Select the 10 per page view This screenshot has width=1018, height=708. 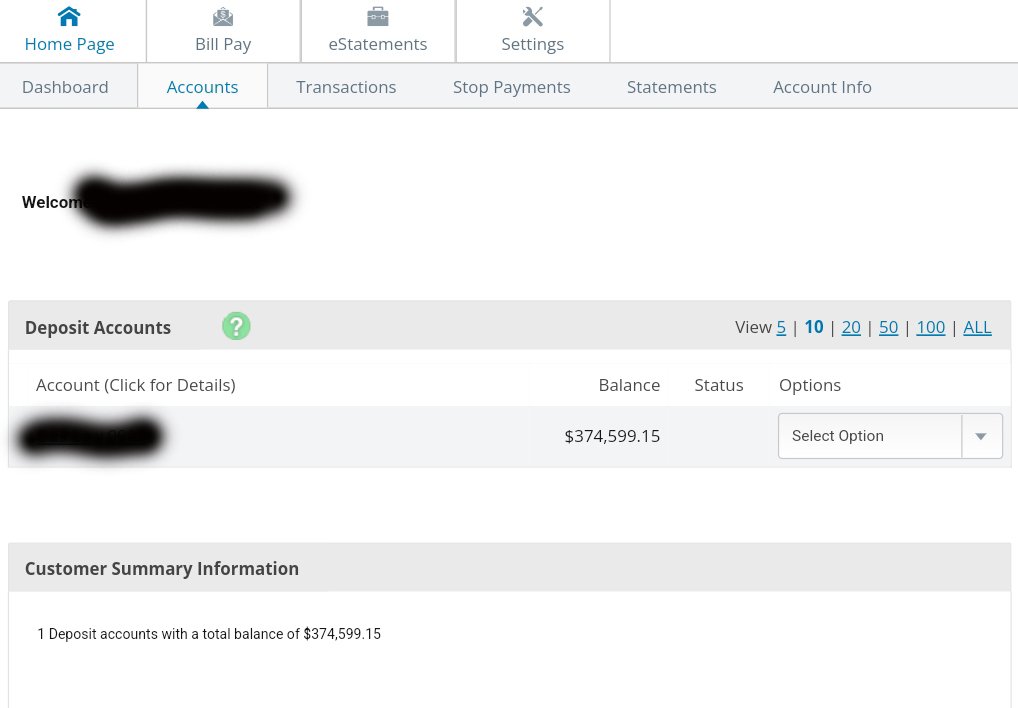point(813,327)
